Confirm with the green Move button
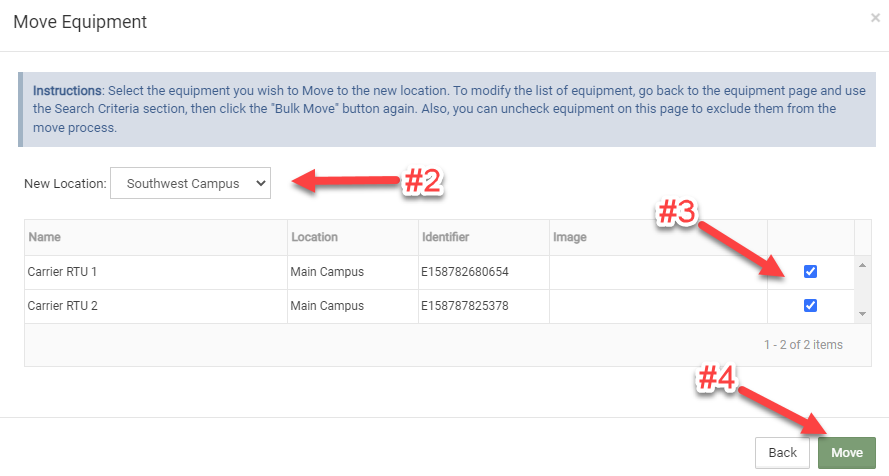This screenshot has height=476, width=889. point(846,452)
